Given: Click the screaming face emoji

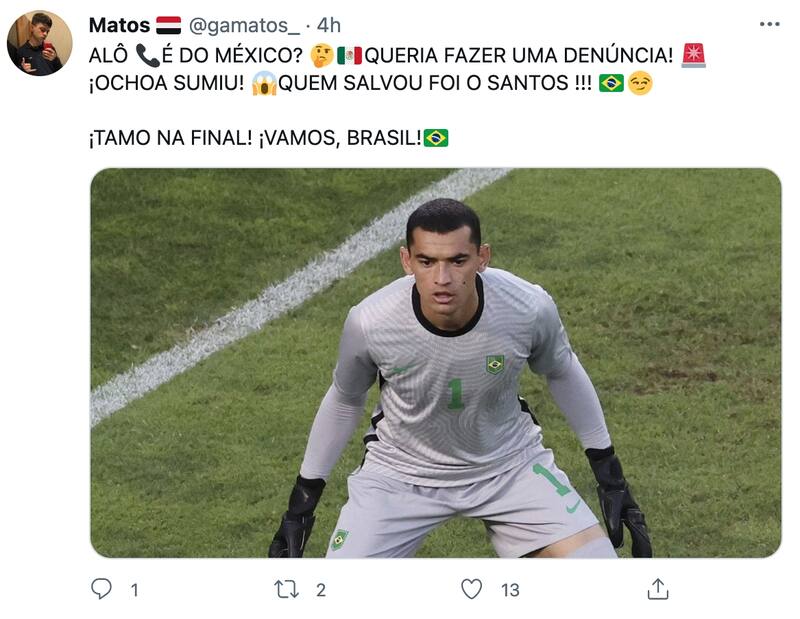Looking at the screenshot, I should pos(264,83).
